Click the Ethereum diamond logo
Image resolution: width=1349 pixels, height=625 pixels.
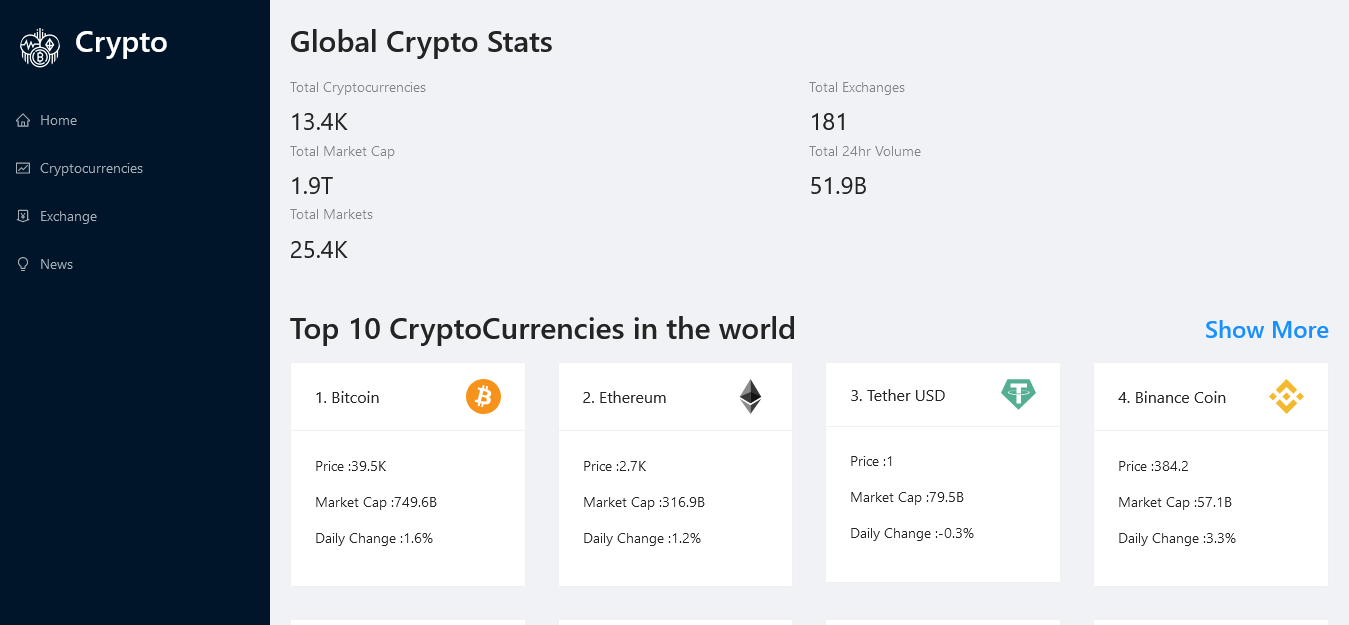point(750,397)
